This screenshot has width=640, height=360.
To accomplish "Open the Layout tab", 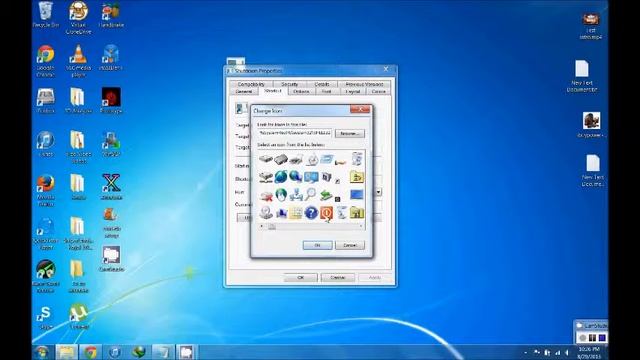I will pos(353,91).
